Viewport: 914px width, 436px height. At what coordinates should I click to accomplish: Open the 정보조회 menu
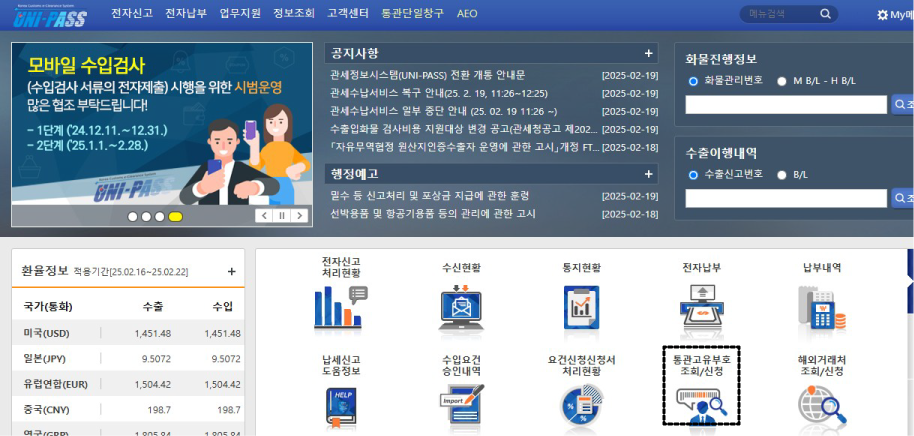click(x=294, y=13)
